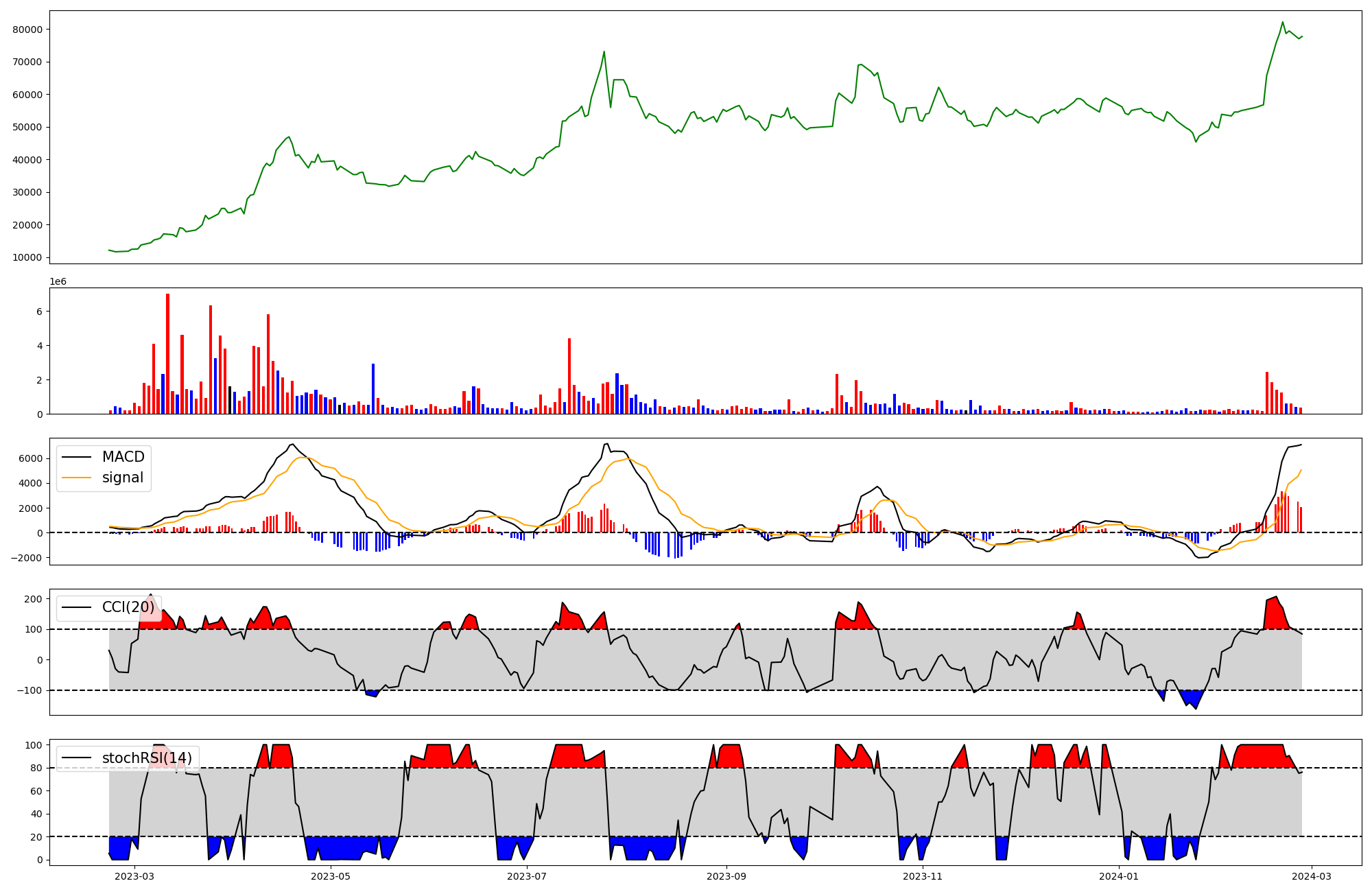Click the CCI(20) legend label

[x=128, y=607]
